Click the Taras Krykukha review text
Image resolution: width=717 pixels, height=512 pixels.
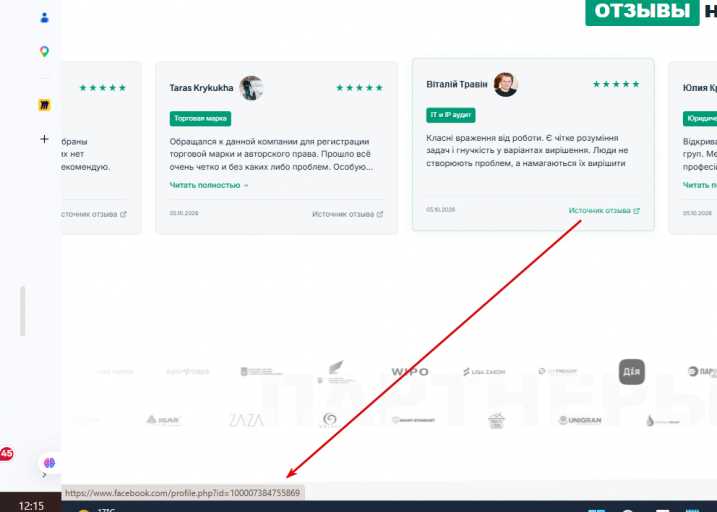click(x=272, y=154)
